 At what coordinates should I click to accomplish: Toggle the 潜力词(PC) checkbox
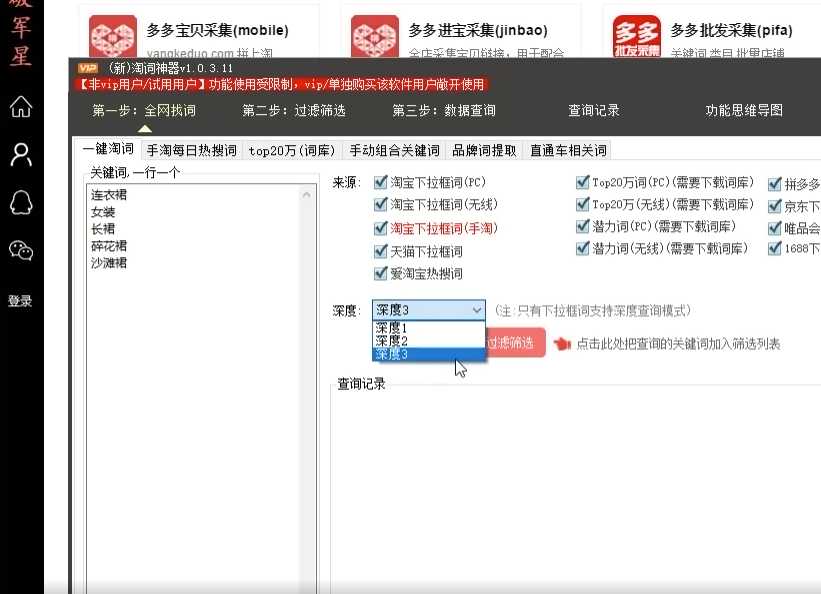coord(582,226)
